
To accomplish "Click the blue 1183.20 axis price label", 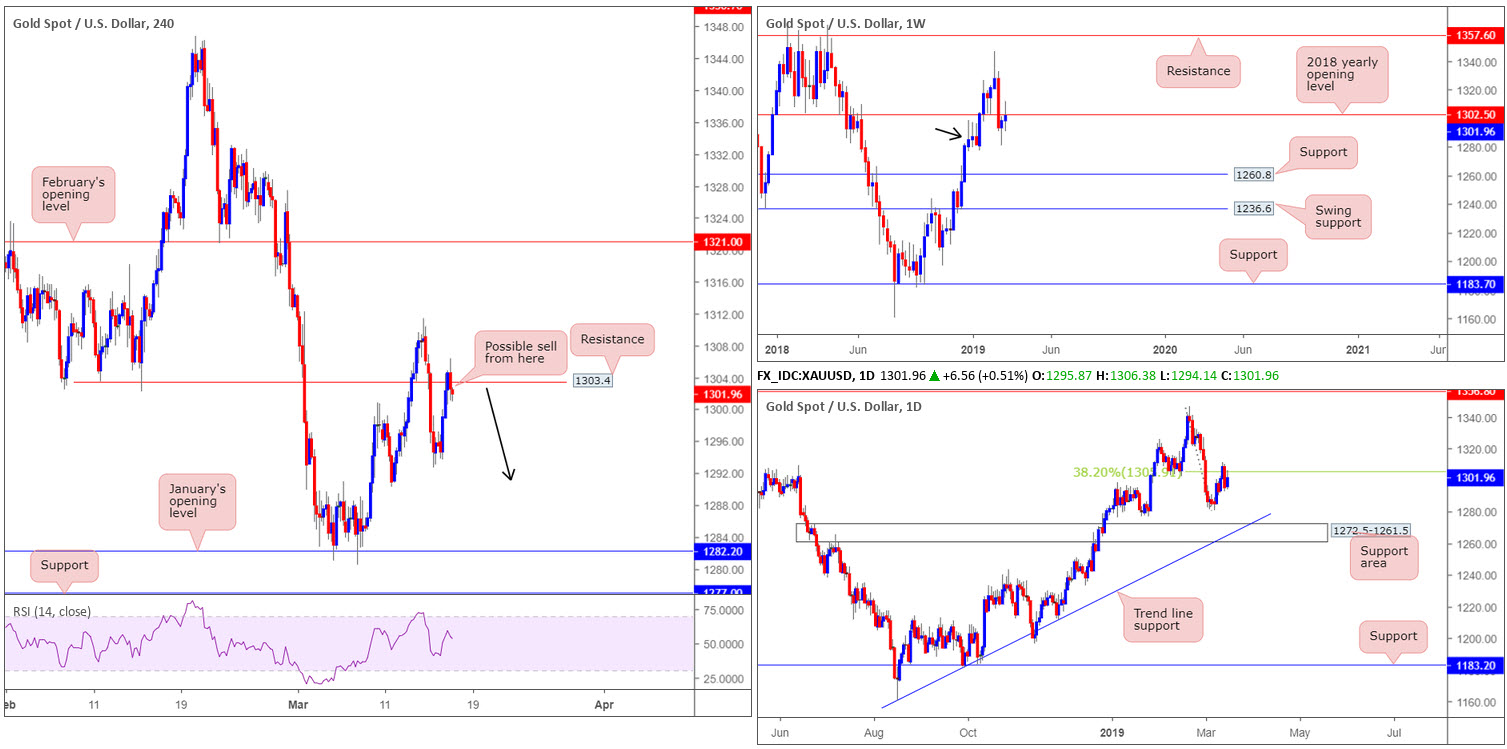I will pyautogui.click(x=1476, y=665).
